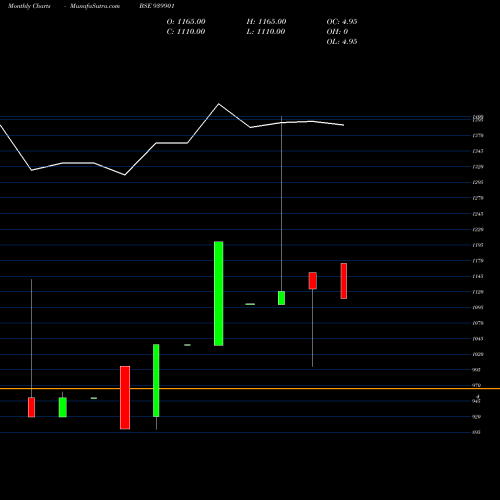Viewport: 500px width, 500px height.
Task: Click the large red candle crossing the orange line
Action: coord(125,398)
